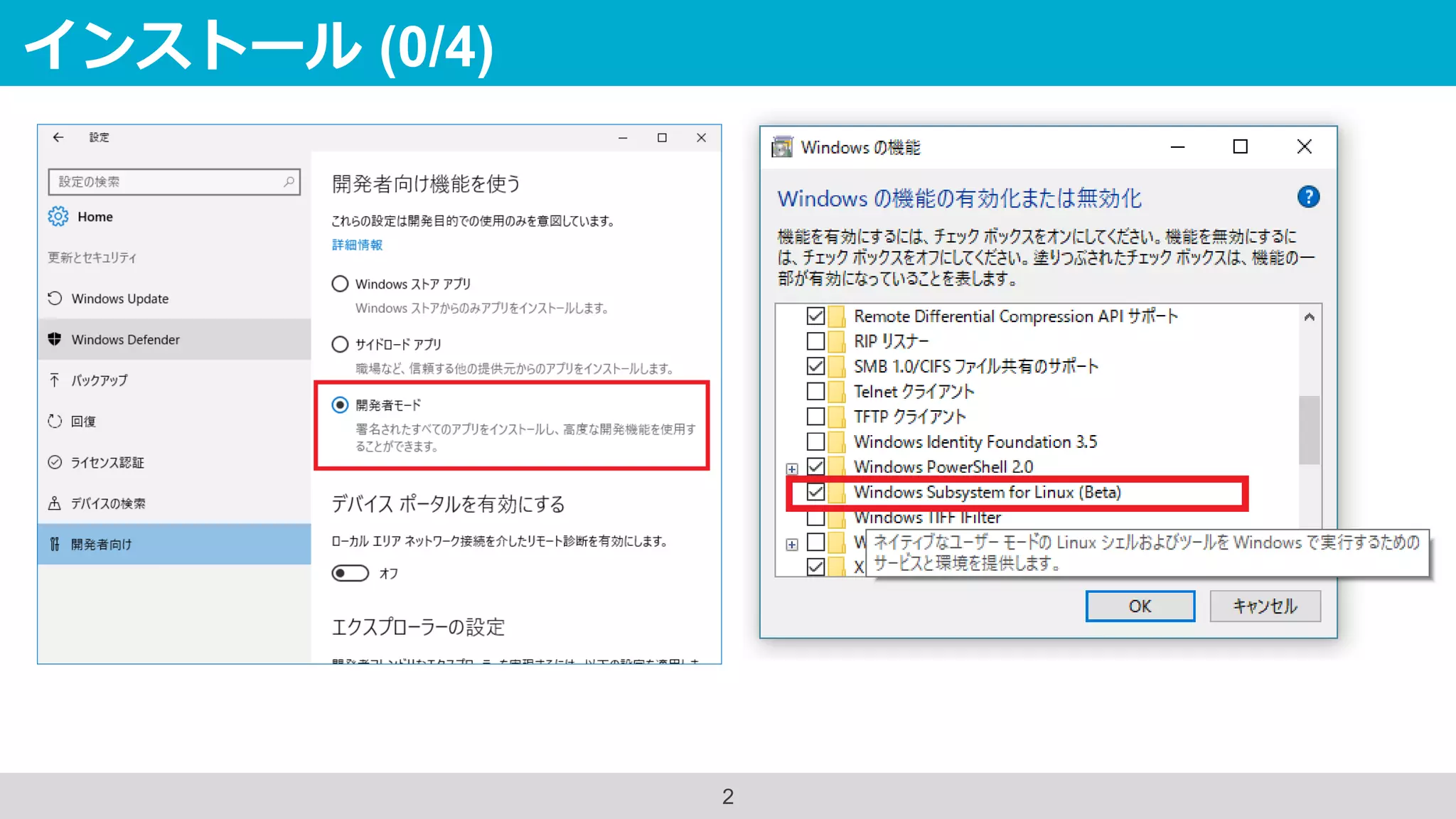Open Windows Defender settings page

tap(174, 339)
